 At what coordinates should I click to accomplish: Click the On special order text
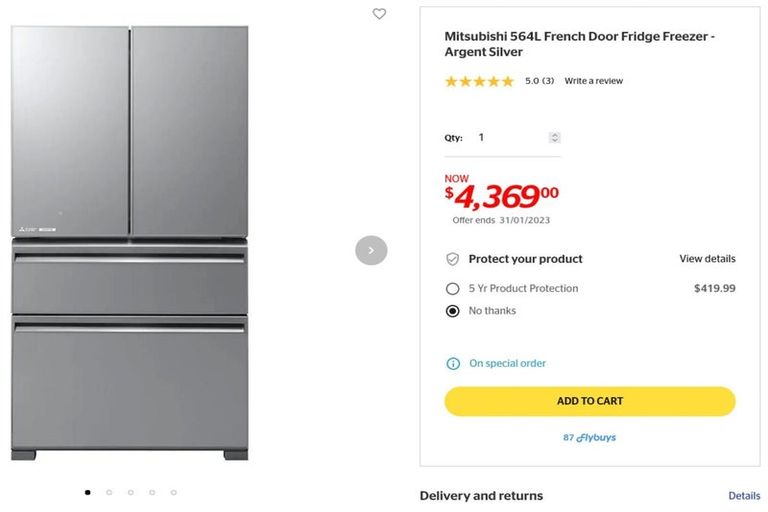507,364
